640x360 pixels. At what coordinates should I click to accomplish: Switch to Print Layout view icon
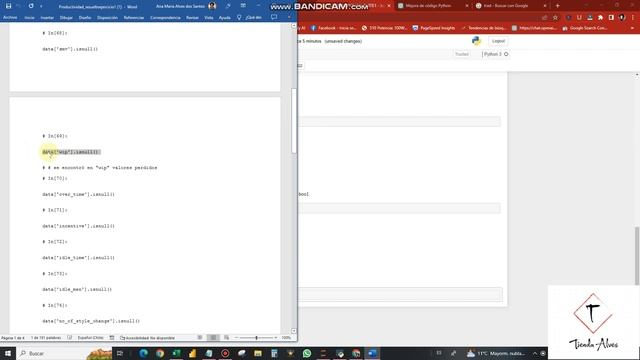pyautogui.click(x=213, y=338)
